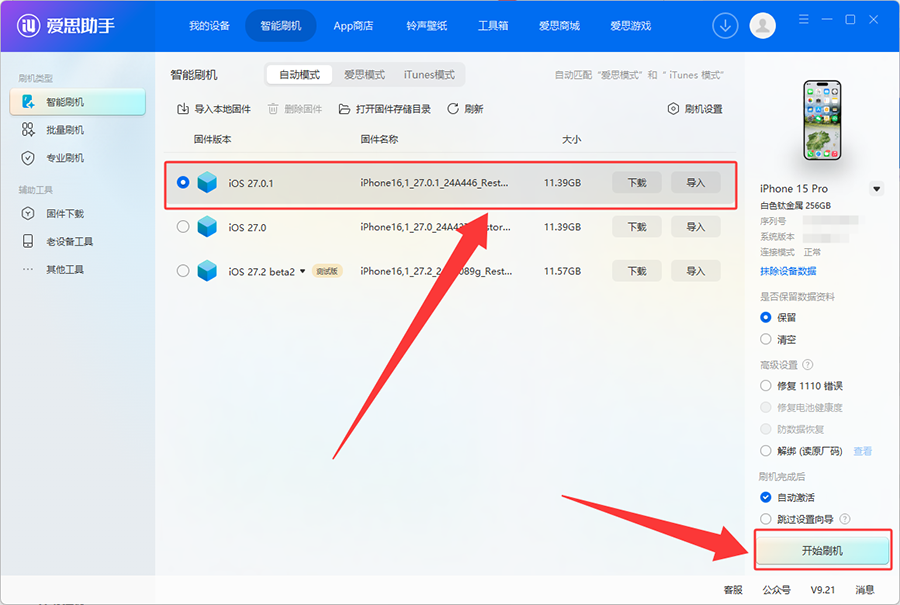Open the download manager arrow icon
This screenshot has width=900, height=605.
(x=725, y=26)
